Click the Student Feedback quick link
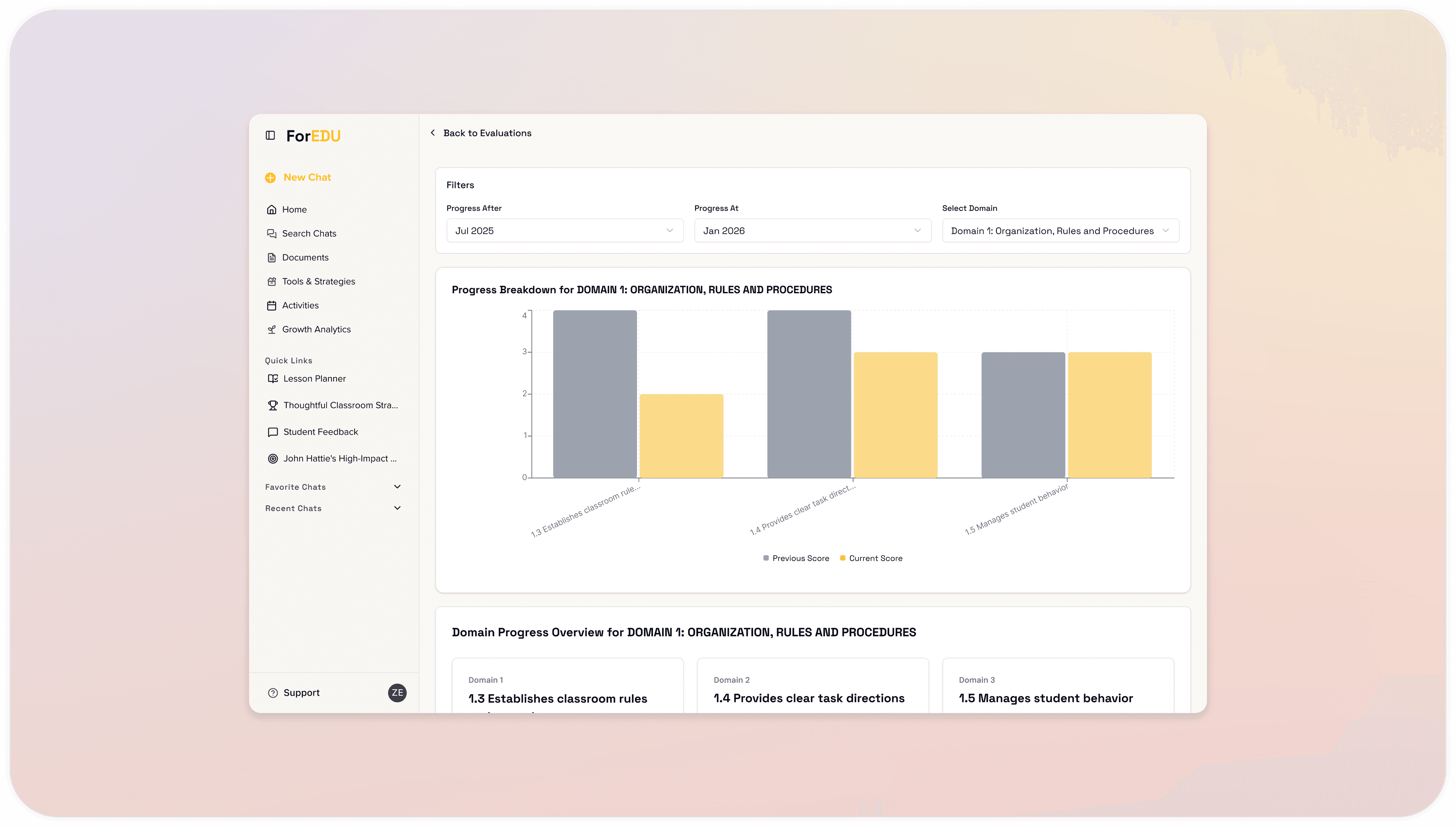Viewport: 1456px width, 827px height. click(x=320, y=432)
